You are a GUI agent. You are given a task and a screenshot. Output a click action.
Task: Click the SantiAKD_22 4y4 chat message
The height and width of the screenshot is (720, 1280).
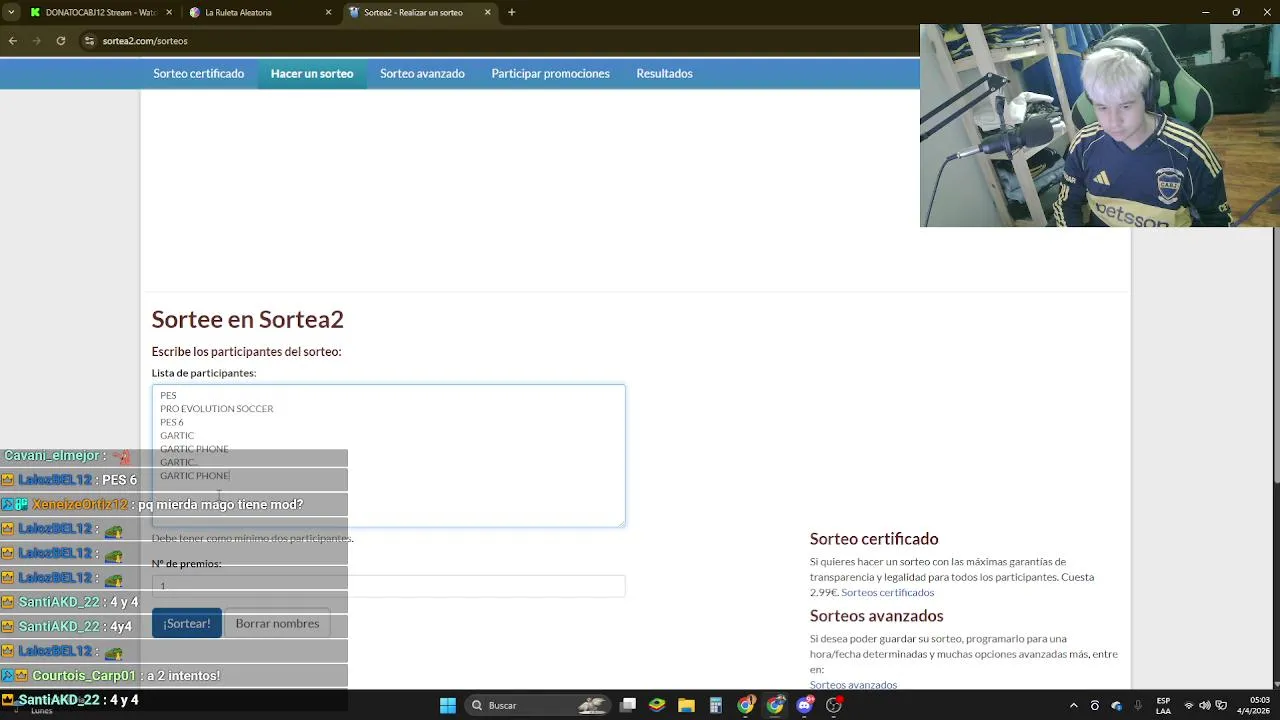[174, 627]
